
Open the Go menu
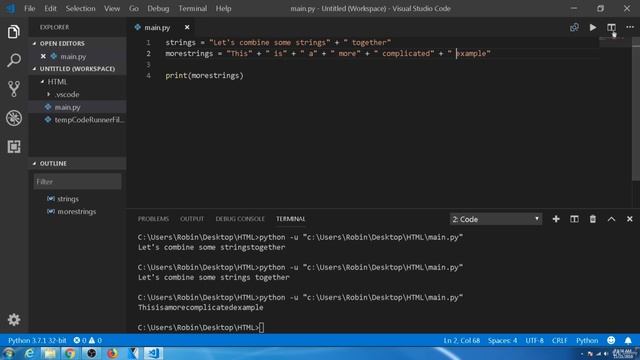coord(133,9)
